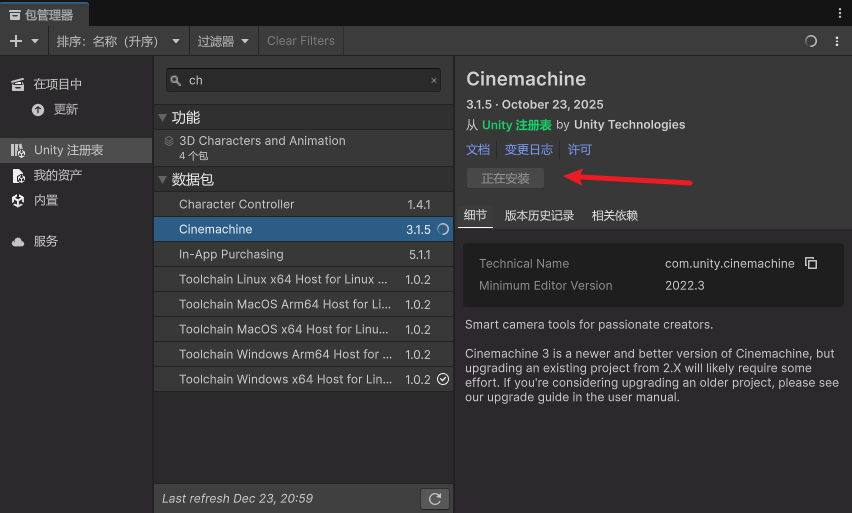
Task: Select Toolchain Windows Arm64 Host package
Action: (x=303, y=354)
